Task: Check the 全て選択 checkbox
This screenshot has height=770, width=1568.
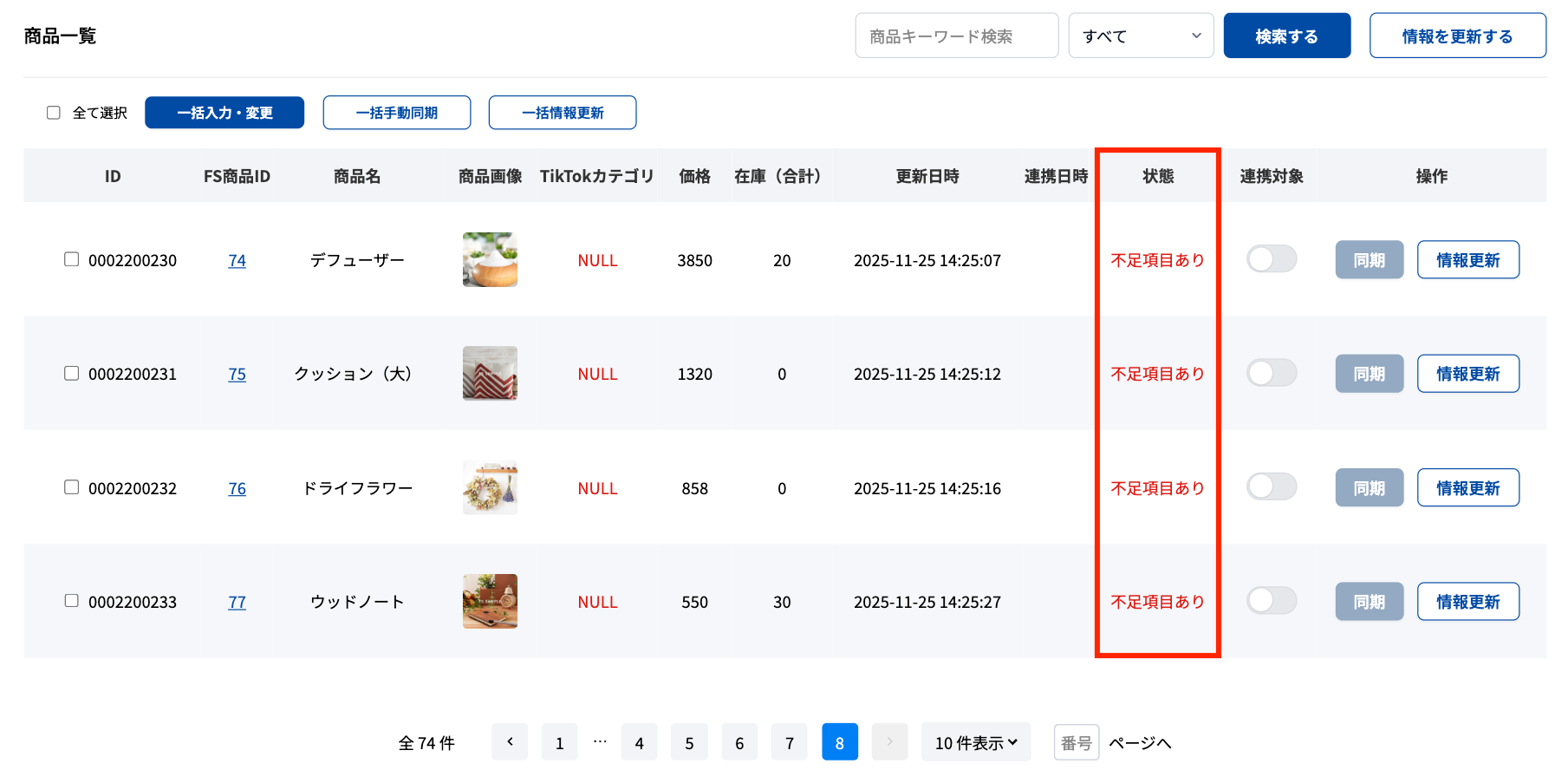Action: [x=54, y=113]
